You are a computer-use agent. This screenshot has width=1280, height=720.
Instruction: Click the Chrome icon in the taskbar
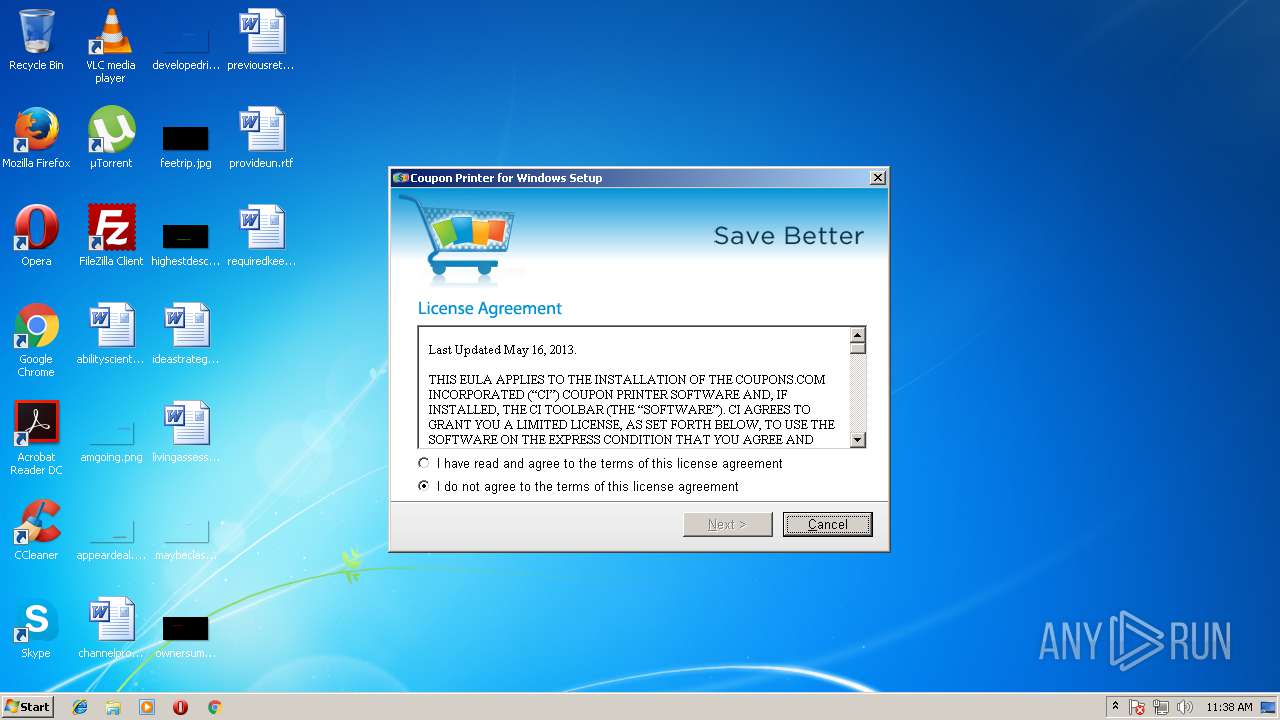pyautogui.click(x=214, y=707)
